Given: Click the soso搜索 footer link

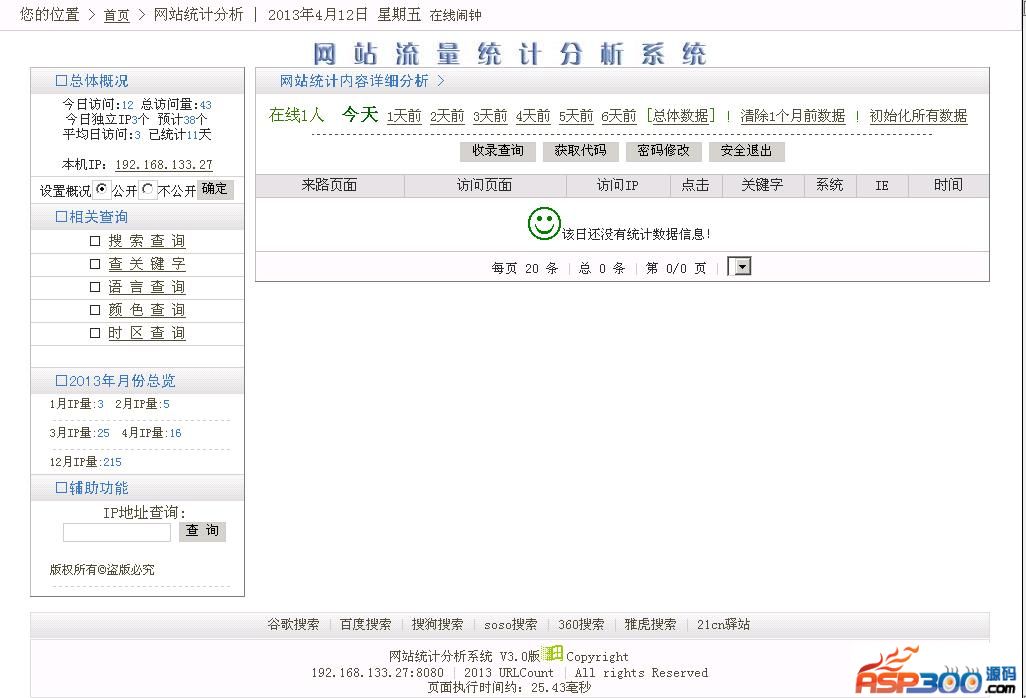Looking at the screenshot, I should [x=510, y=625].
